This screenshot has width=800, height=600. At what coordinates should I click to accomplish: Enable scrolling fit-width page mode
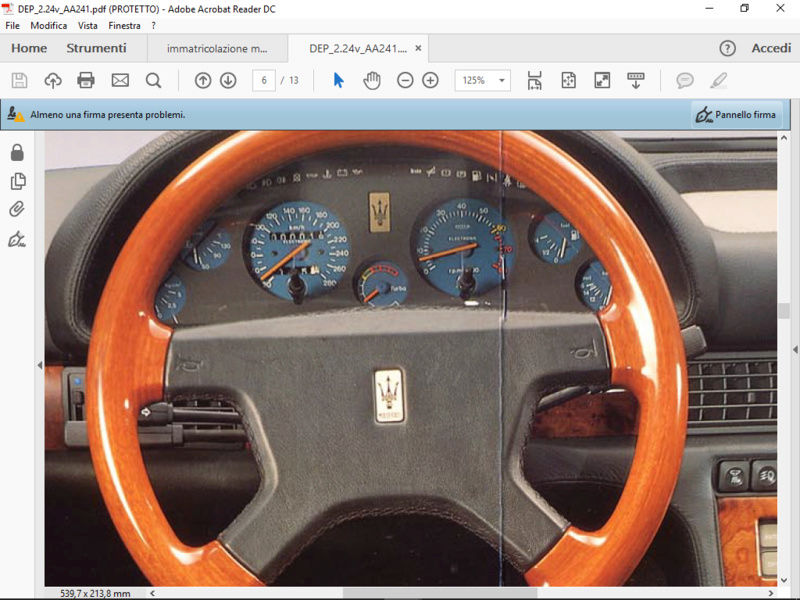(x=534, y=81)
